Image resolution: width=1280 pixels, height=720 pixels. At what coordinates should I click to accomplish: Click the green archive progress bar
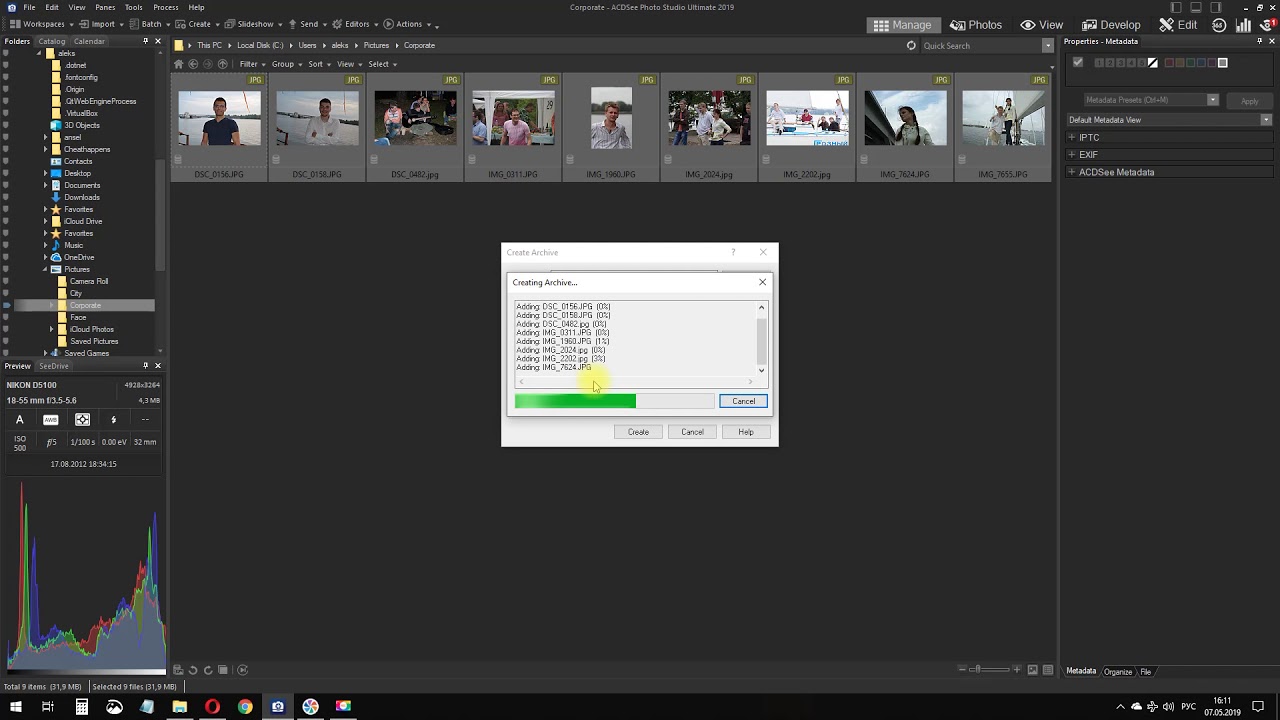[614, 401]
